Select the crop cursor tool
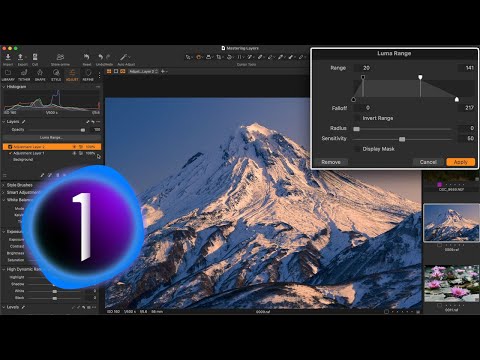The image size is (480, 360). [219, 57]
